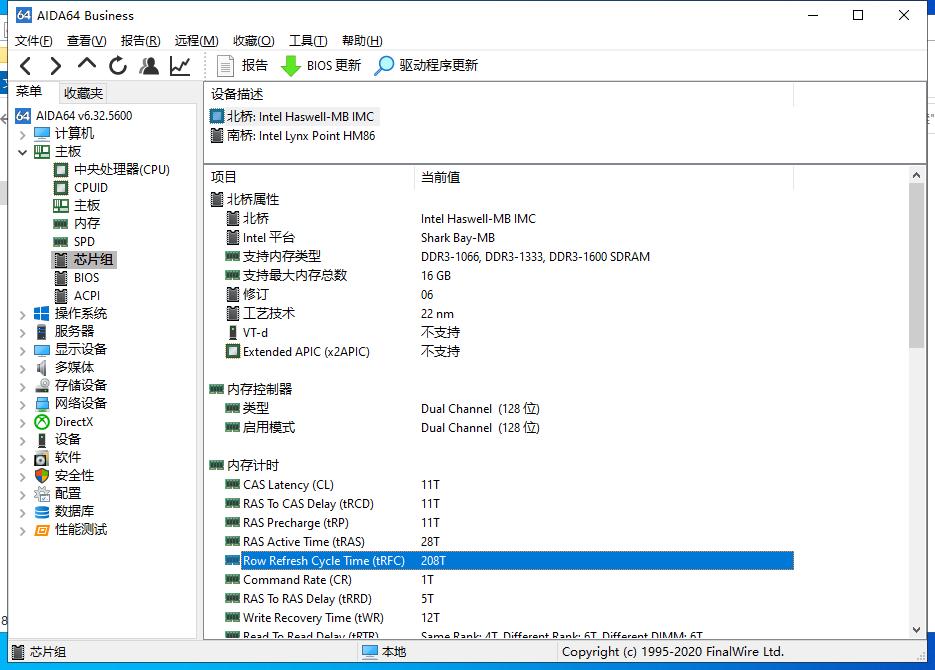Go back with the left arrow toolbar icon
The width and height of the screenshot is (935, 670).
[26, 66]
